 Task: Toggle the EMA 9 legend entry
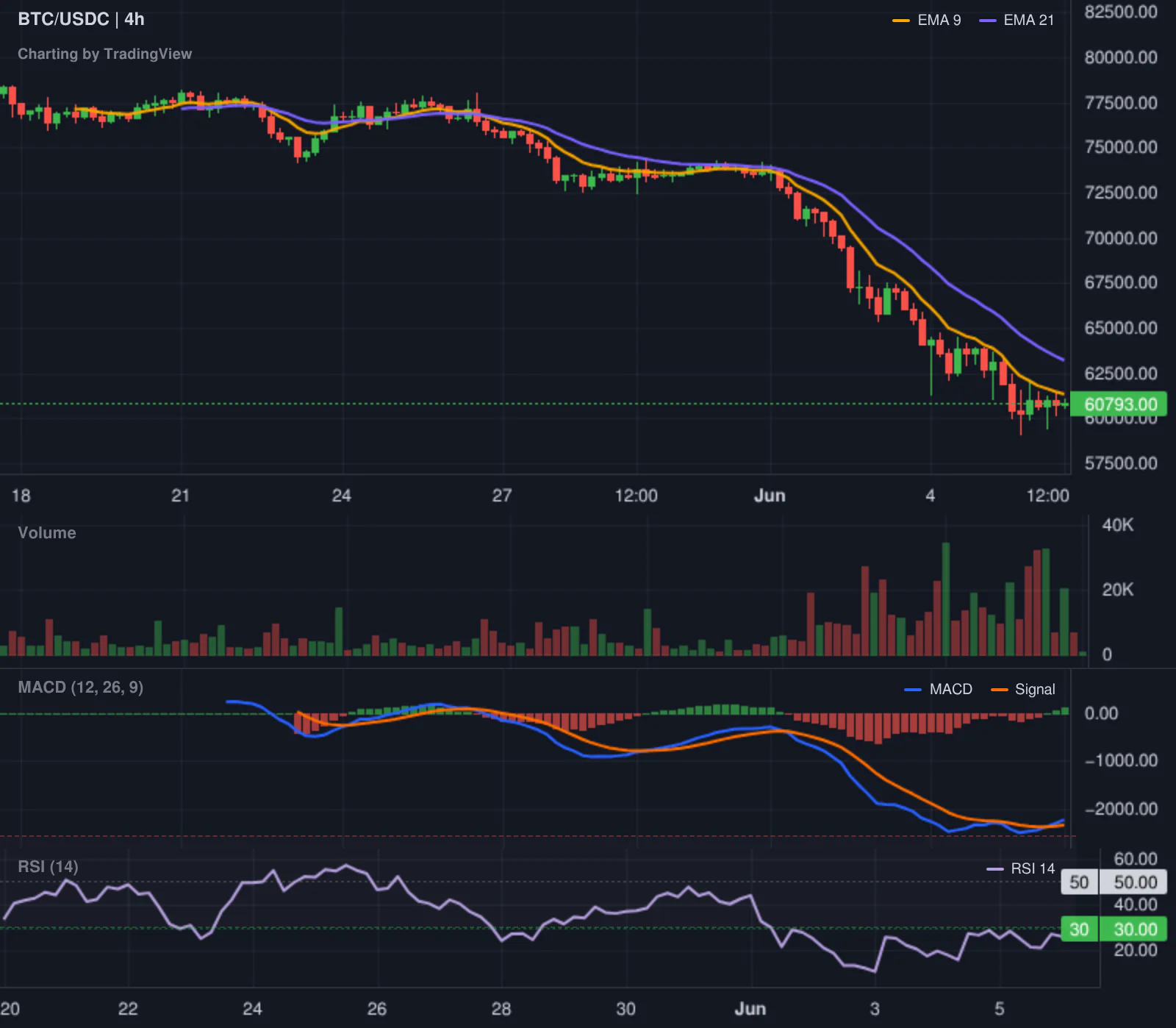pos(926,21)
